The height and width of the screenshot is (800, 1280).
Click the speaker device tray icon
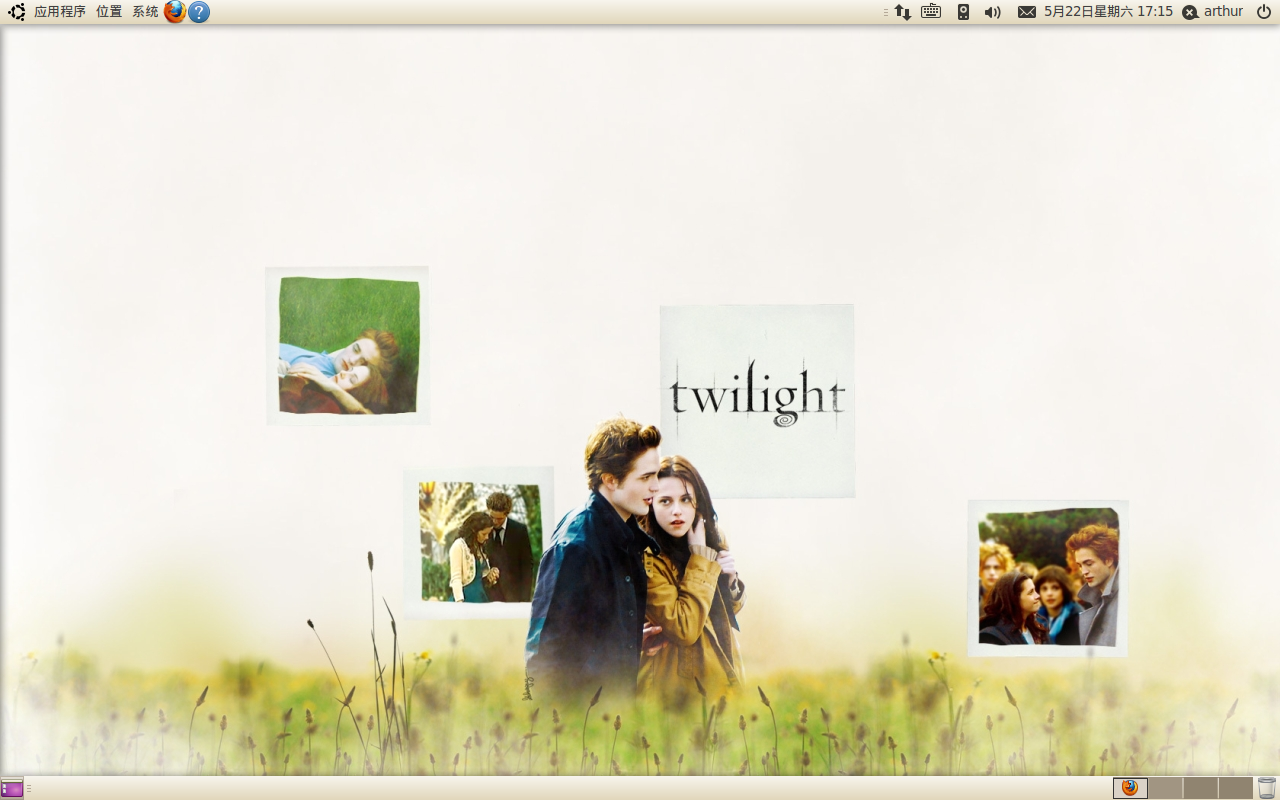(963, 12)
